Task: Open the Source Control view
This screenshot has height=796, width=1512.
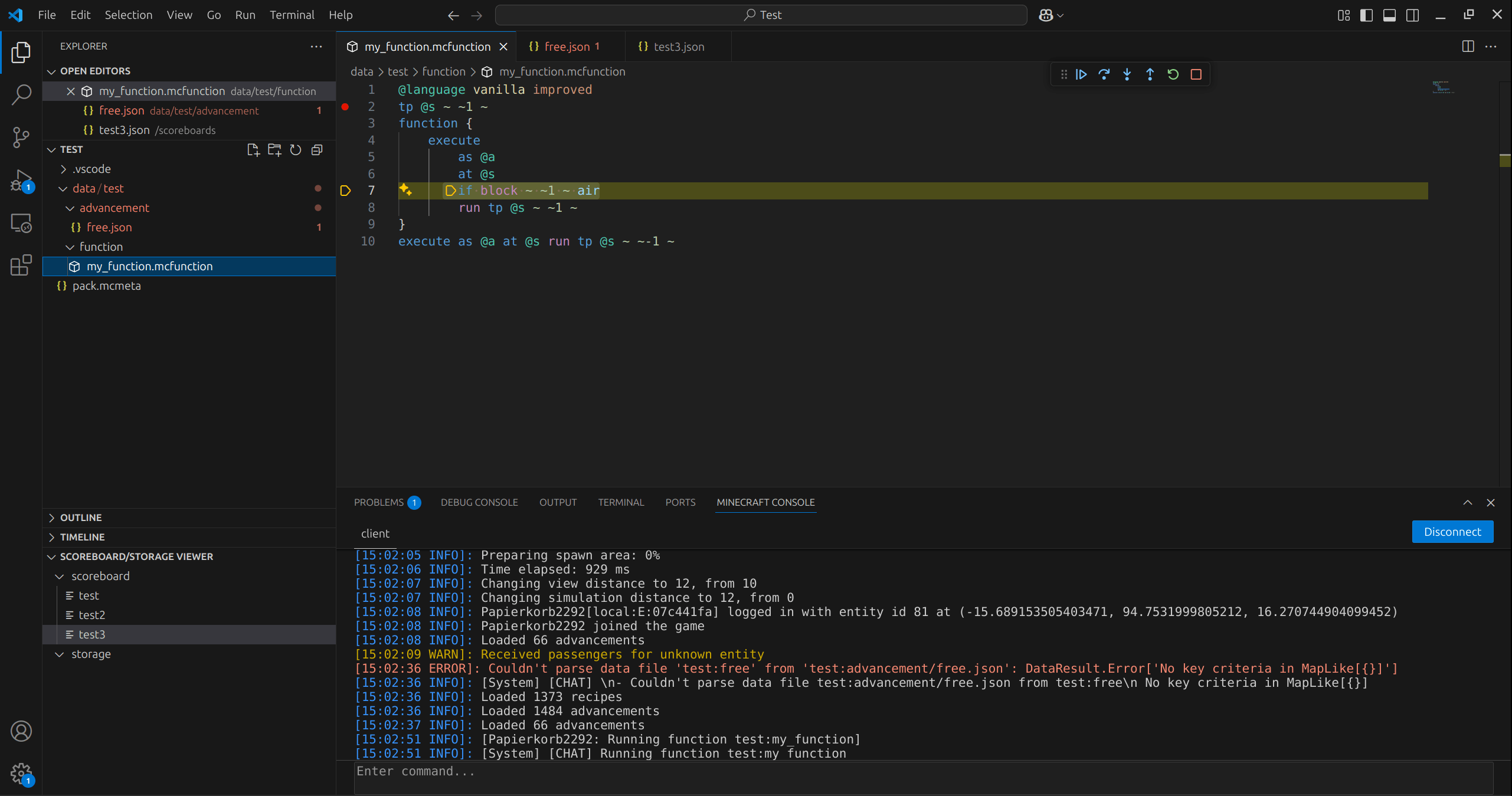Action: (21, 137)
